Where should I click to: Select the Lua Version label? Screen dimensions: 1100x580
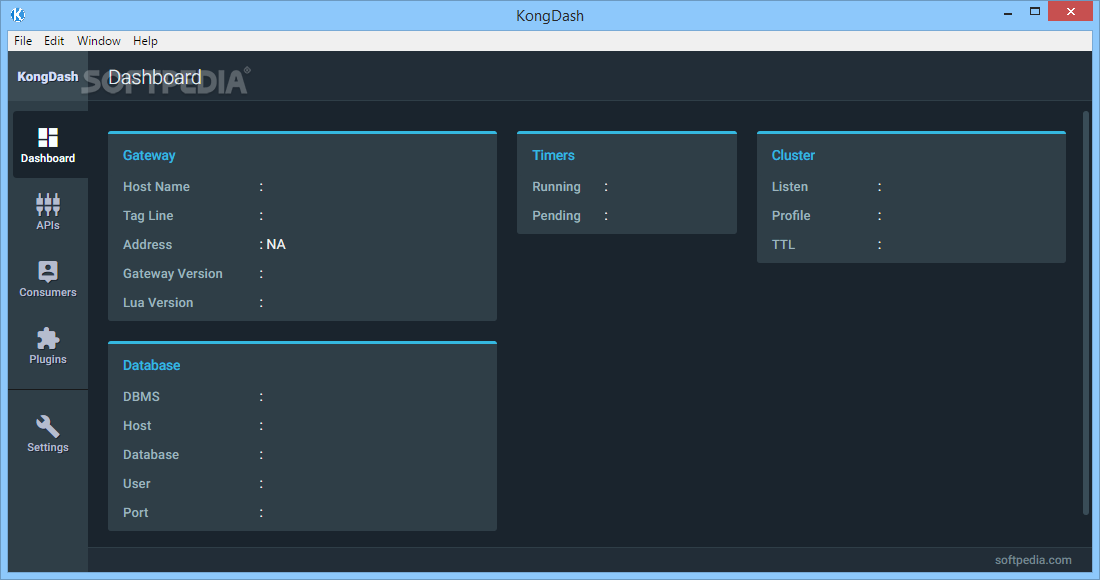158,303
